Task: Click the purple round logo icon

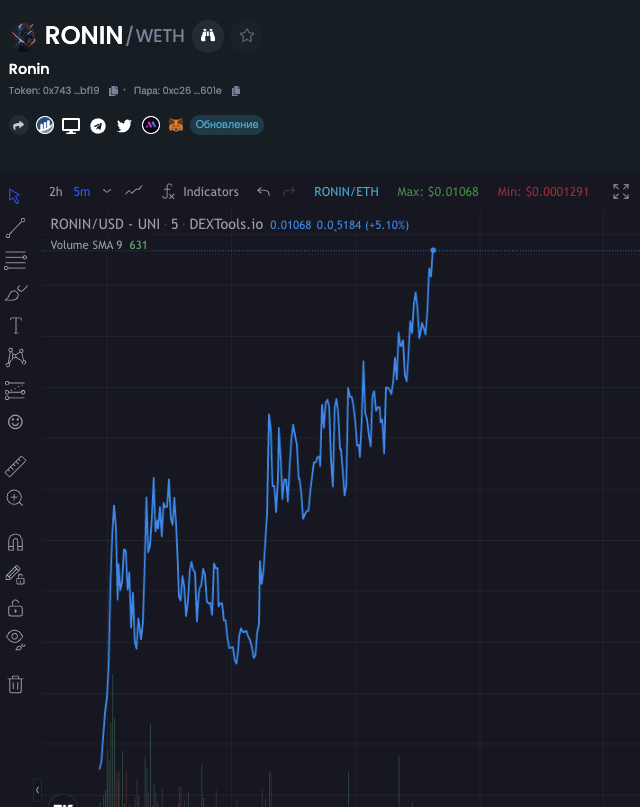Action: (151, 125)
